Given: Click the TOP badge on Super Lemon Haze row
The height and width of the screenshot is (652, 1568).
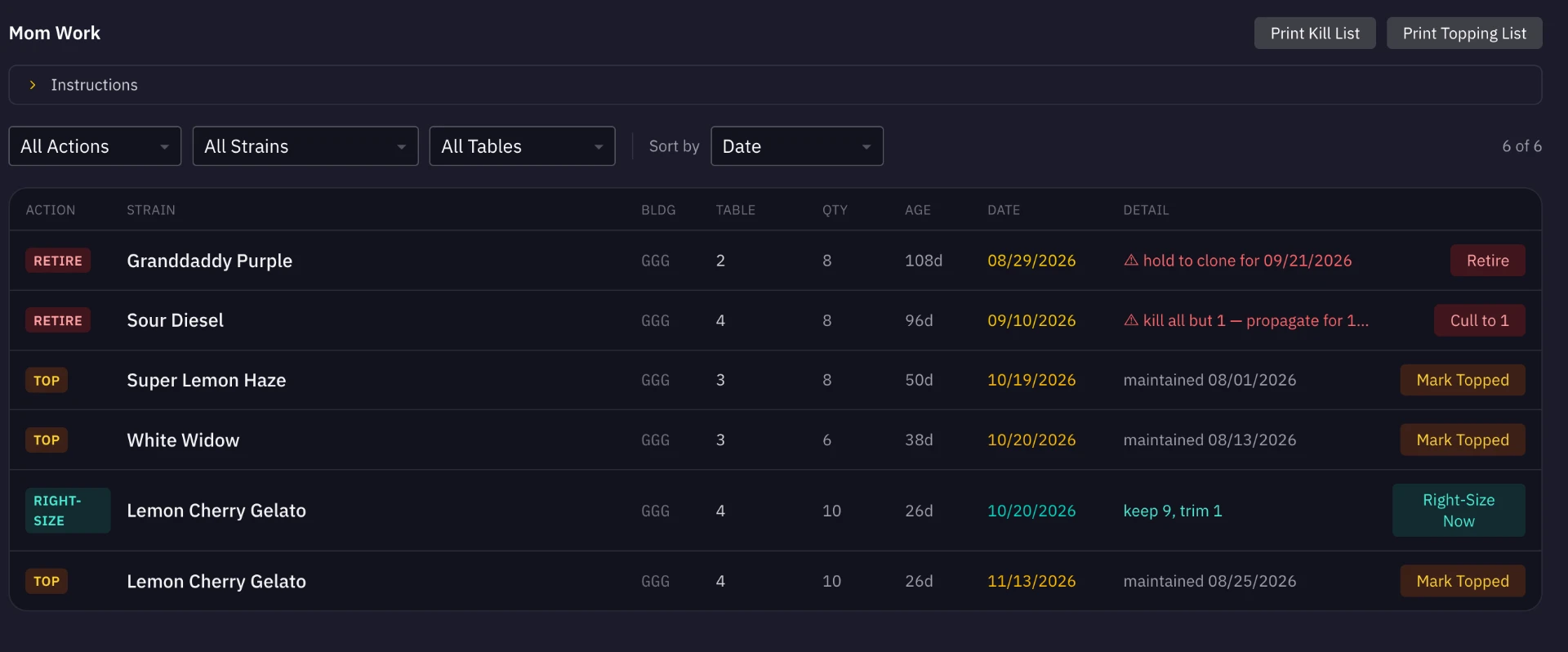Looking at the screenshot, I should click(x=47, y=380).
